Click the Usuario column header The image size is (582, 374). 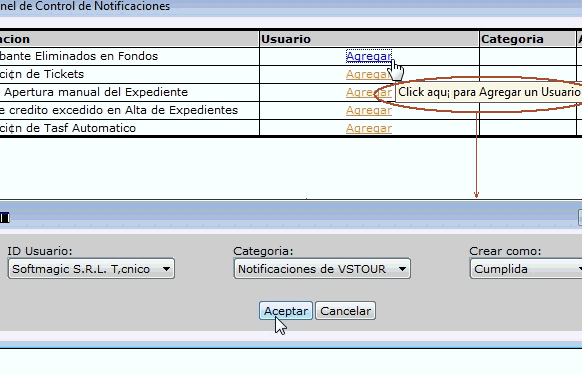point(369,39)
